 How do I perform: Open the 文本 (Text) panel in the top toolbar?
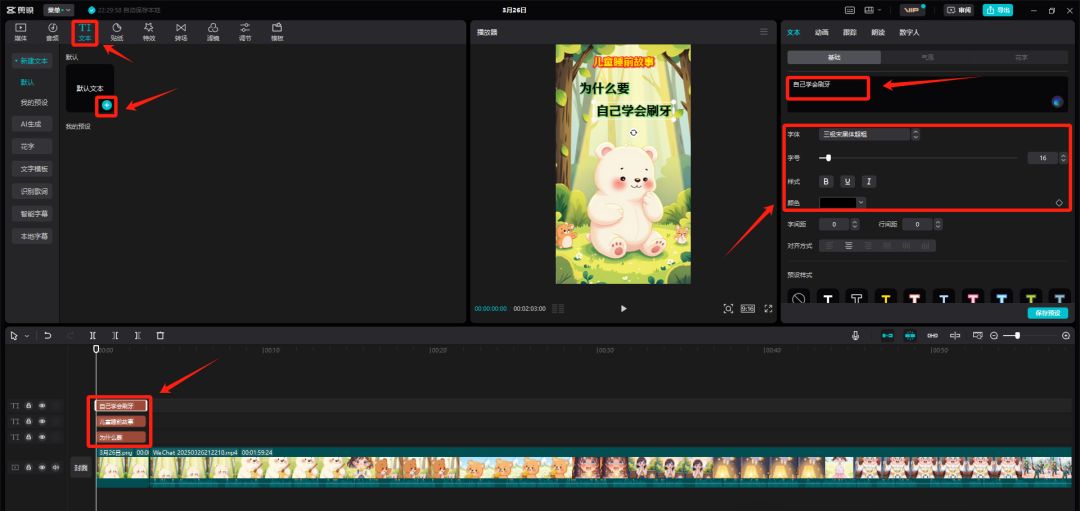coord(84,31)
